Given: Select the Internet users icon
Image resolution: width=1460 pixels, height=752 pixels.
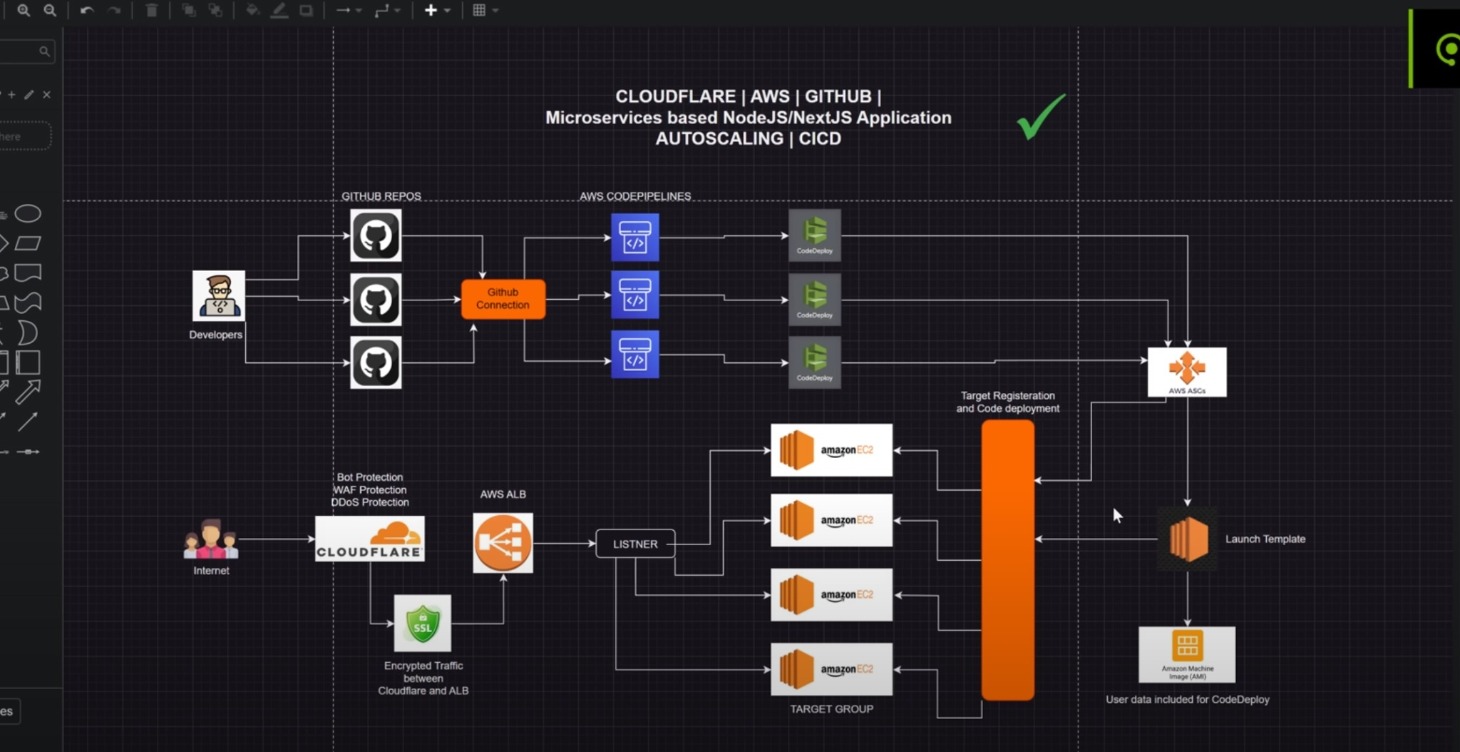Looking at the screenshot, I should [x=210, y=539].
